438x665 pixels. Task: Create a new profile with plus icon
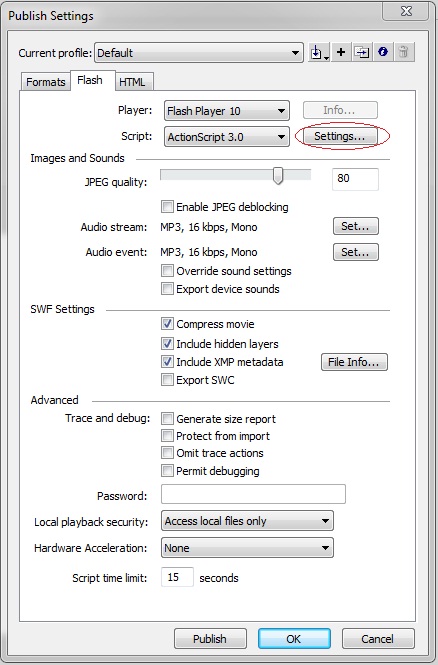pos(341,53)
